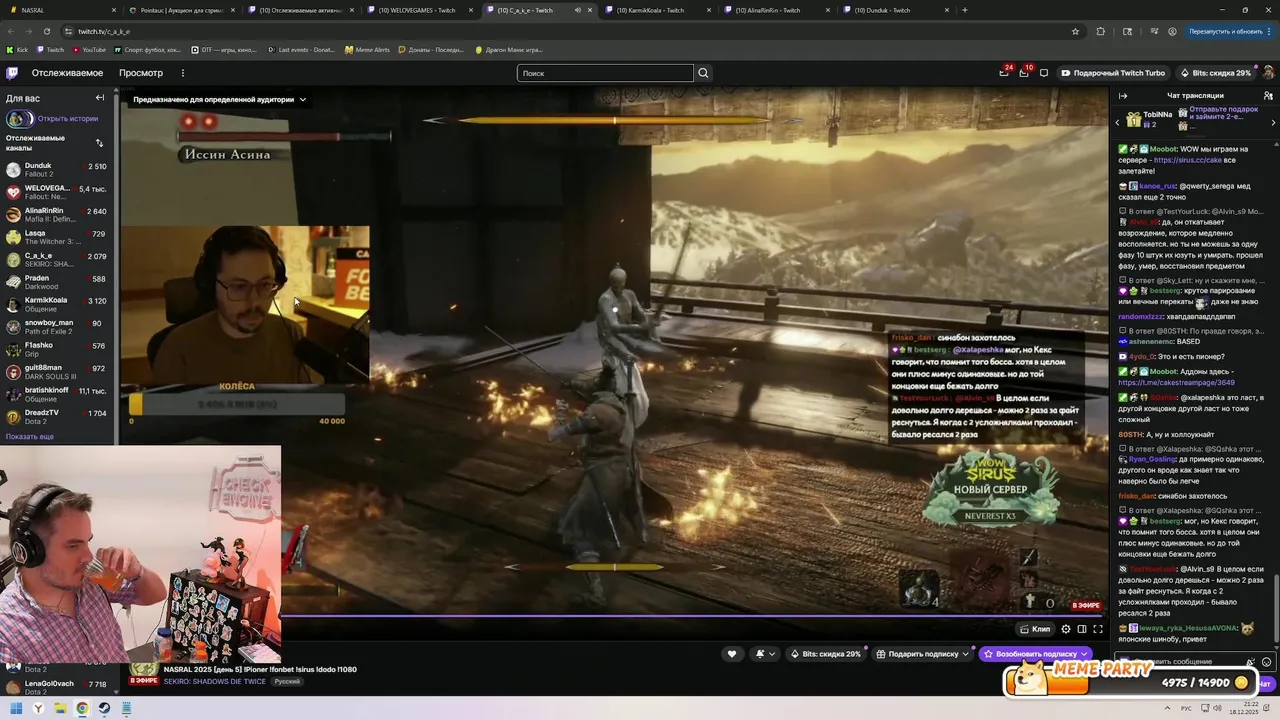Click the search magnifier button

point(703,73)
